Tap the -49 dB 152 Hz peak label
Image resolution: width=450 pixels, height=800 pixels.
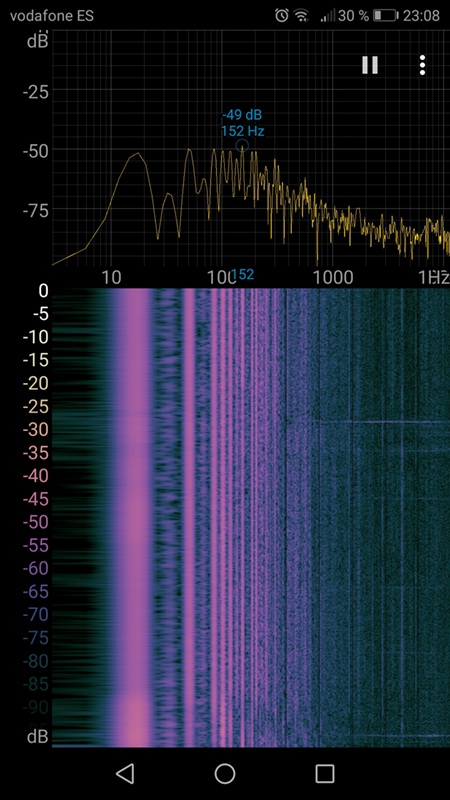tap(242, 123)
